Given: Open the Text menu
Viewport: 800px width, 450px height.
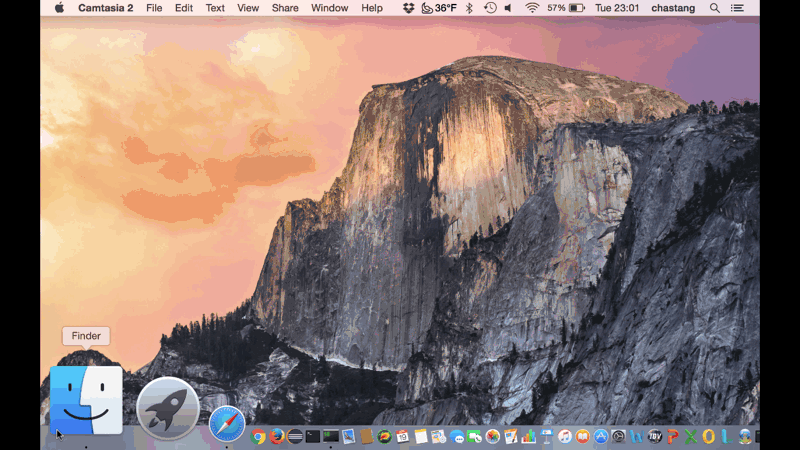Looking at the screenshot, I should pyautogui.click(x=215, y=8).
